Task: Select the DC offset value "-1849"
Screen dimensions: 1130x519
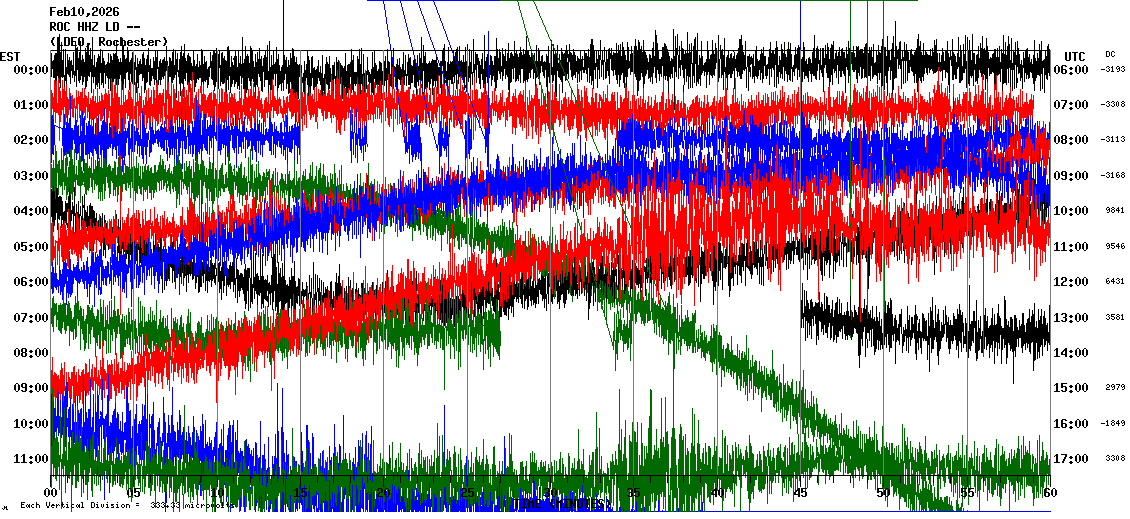Action: 1113,422
